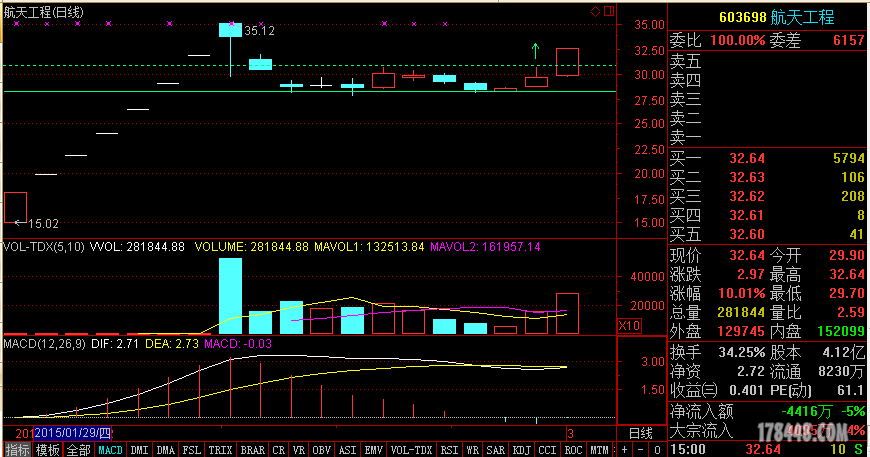Select the CR indicator tab
Viewport: 870px width, 457px height.
point(279,450)
